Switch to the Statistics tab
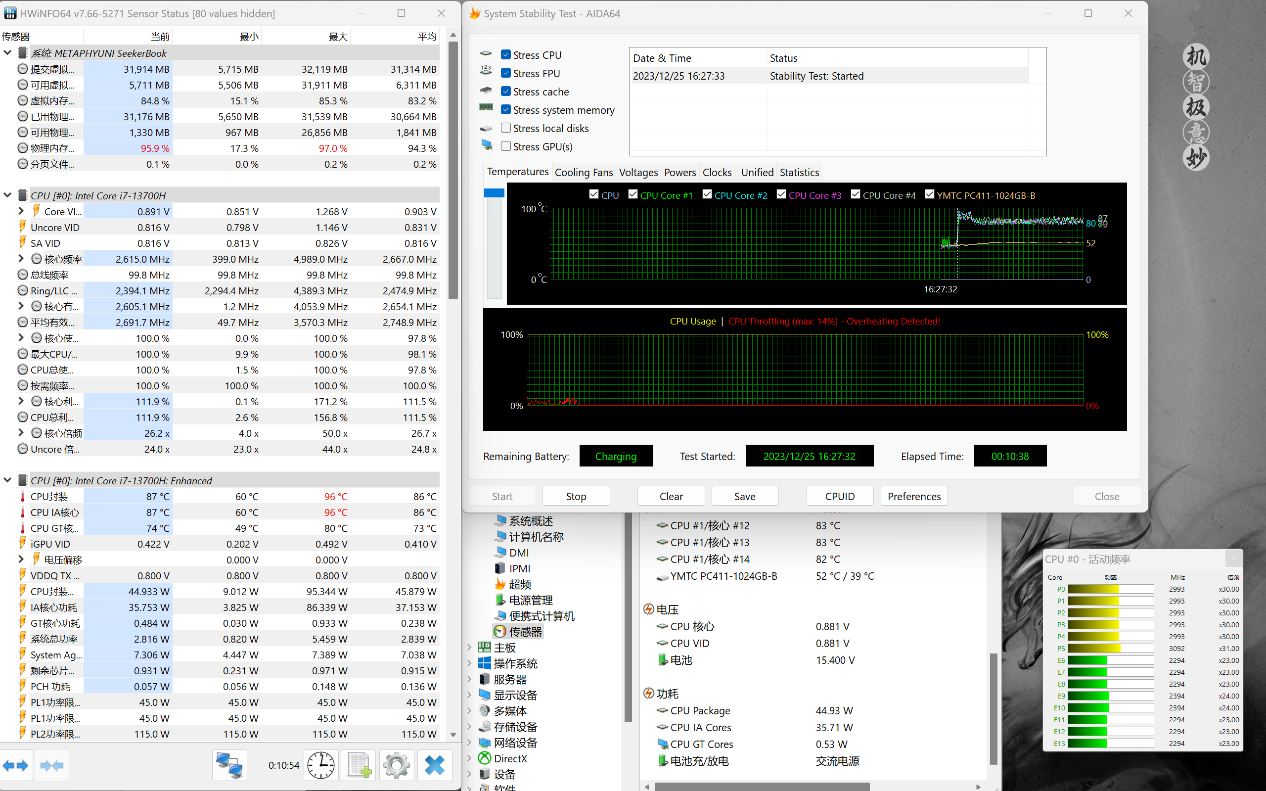Image resolution: width=1266 pixels, height=791 pixels. (799, 172)
